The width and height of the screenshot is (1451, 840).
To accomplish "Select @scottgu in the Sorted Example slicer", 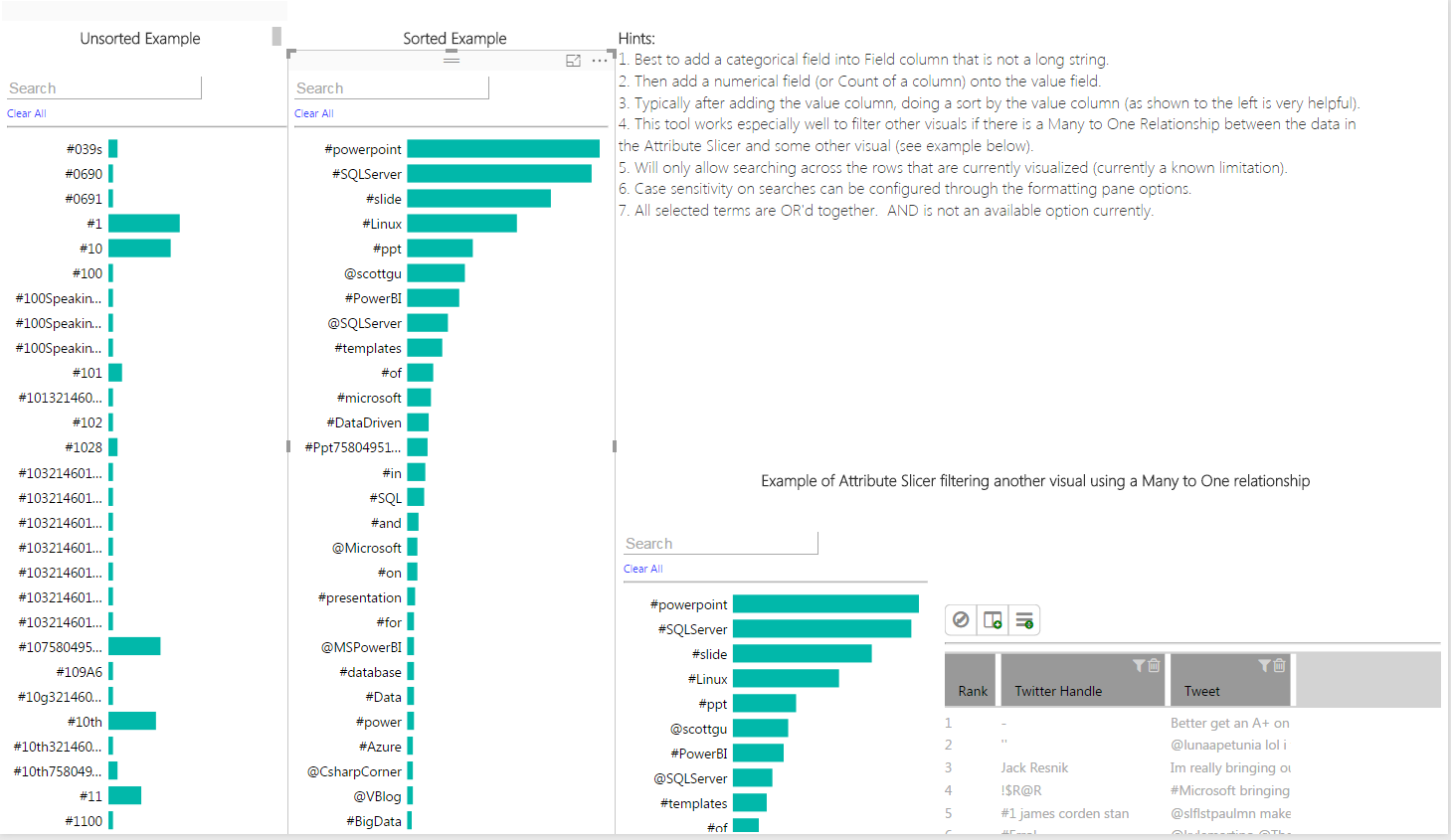I will (373, 273).
